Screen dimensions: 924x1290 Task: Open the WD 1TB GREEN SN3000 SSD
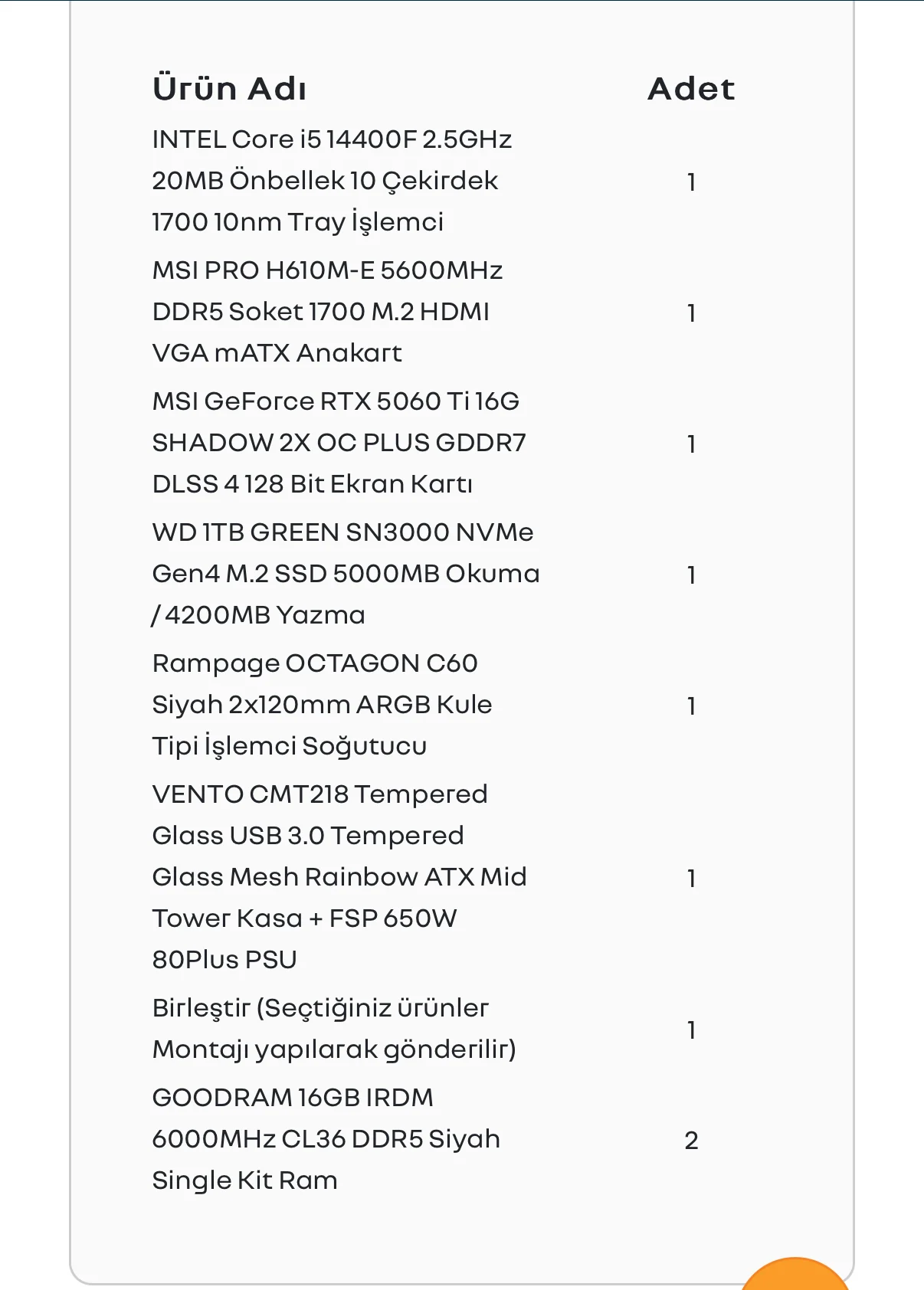tap(346, 574)
